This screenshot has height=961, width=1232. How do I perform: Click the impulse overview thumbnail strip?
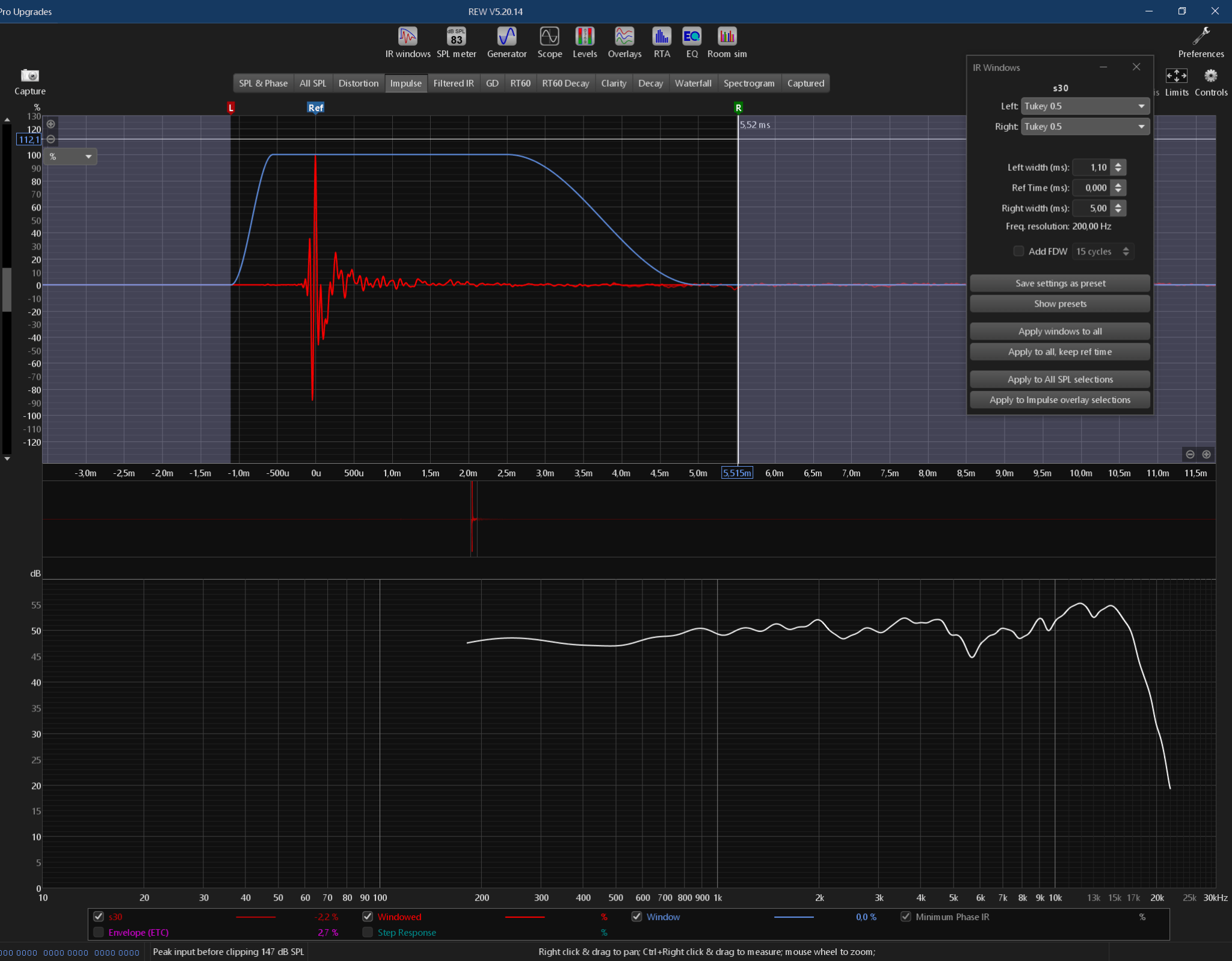click(629, 519)
